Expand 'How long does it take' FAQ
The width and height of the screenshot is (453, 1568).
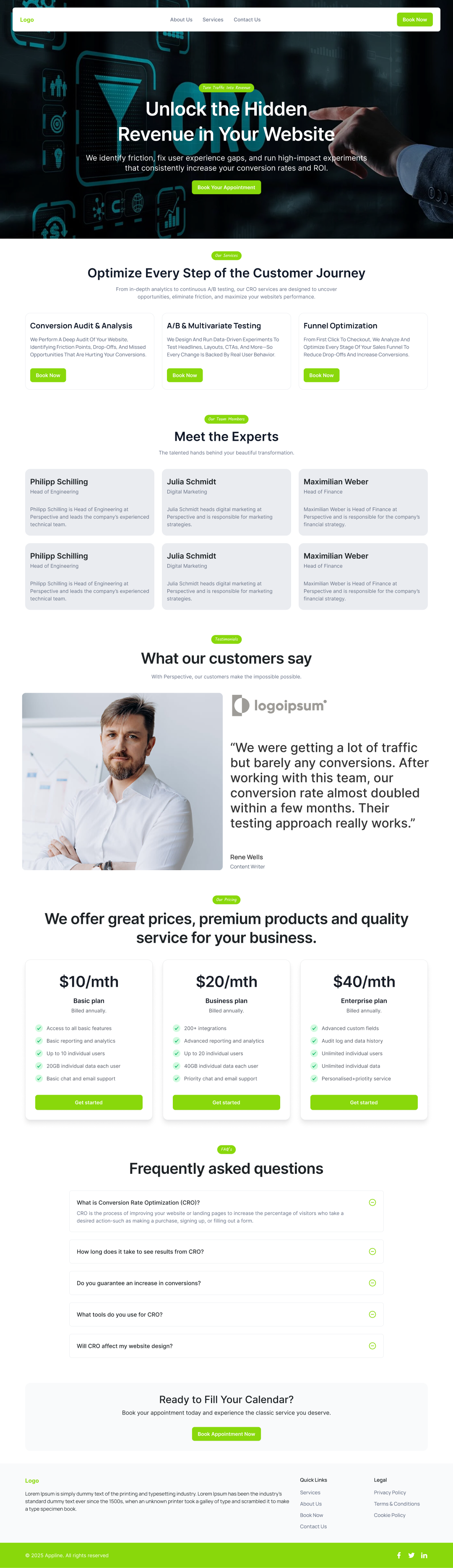(x=372, y=1251)
